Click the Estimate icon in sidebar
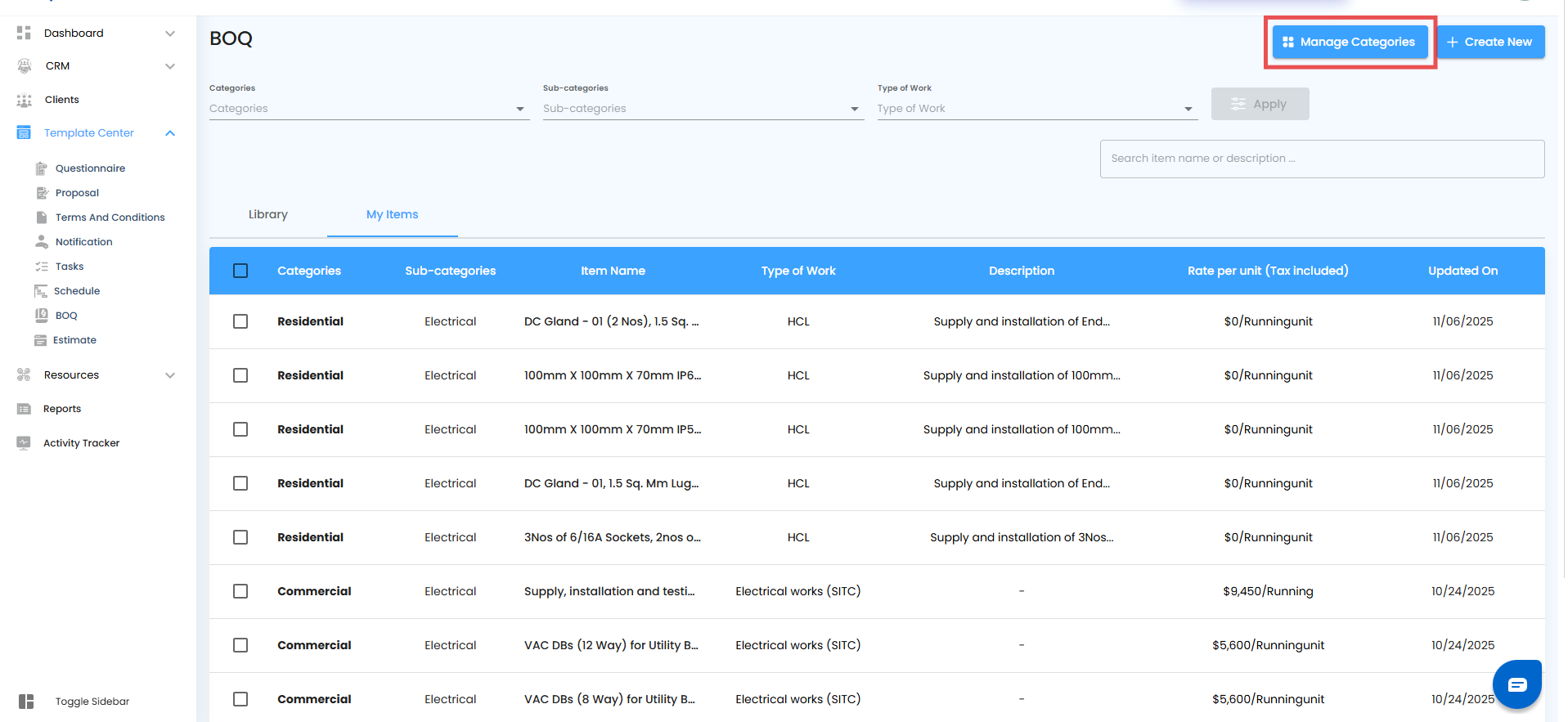This screenshot has width=1568, height=722. 40,340
